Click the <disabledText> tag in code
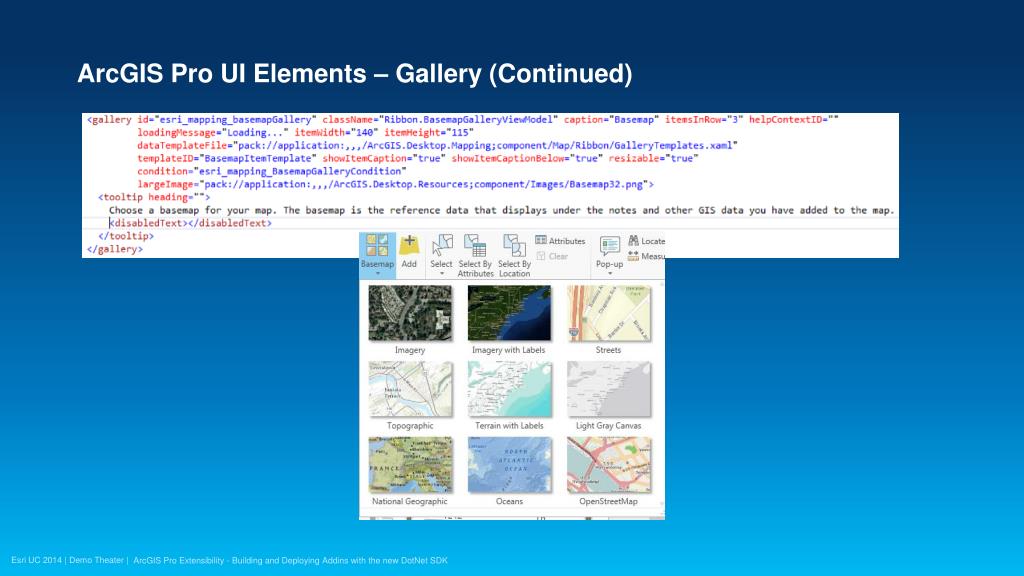This screenshot has width=1024, height=576. tap(149, 223)
